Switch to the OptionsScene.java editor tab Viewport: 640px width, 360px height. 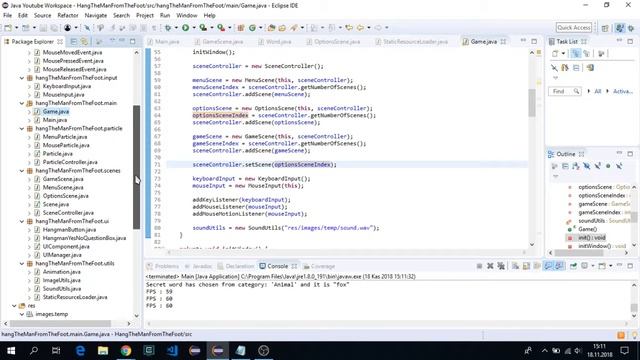[333, 42]
